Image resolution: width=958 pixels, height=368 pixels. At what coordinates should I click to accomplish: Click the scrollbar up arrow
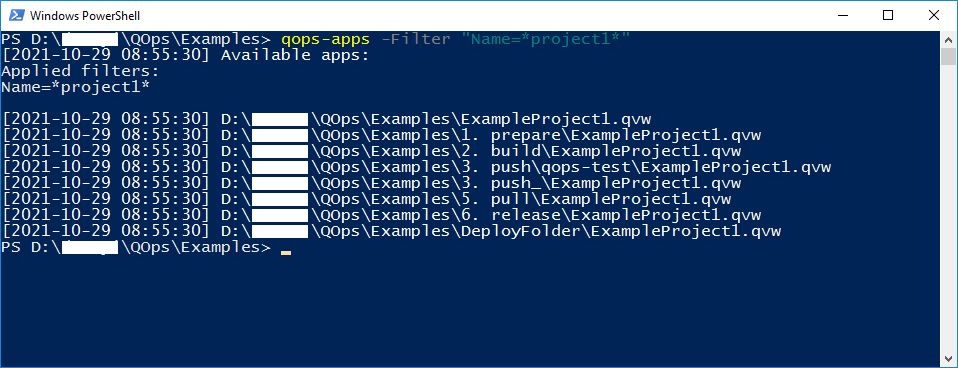(x=948, y=39)
